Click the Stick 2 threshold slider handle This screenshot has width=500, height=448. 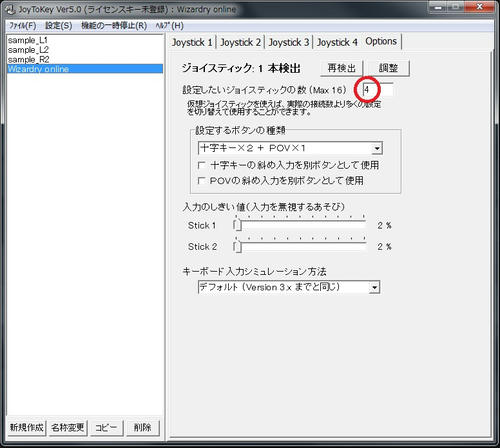(237, 247)
